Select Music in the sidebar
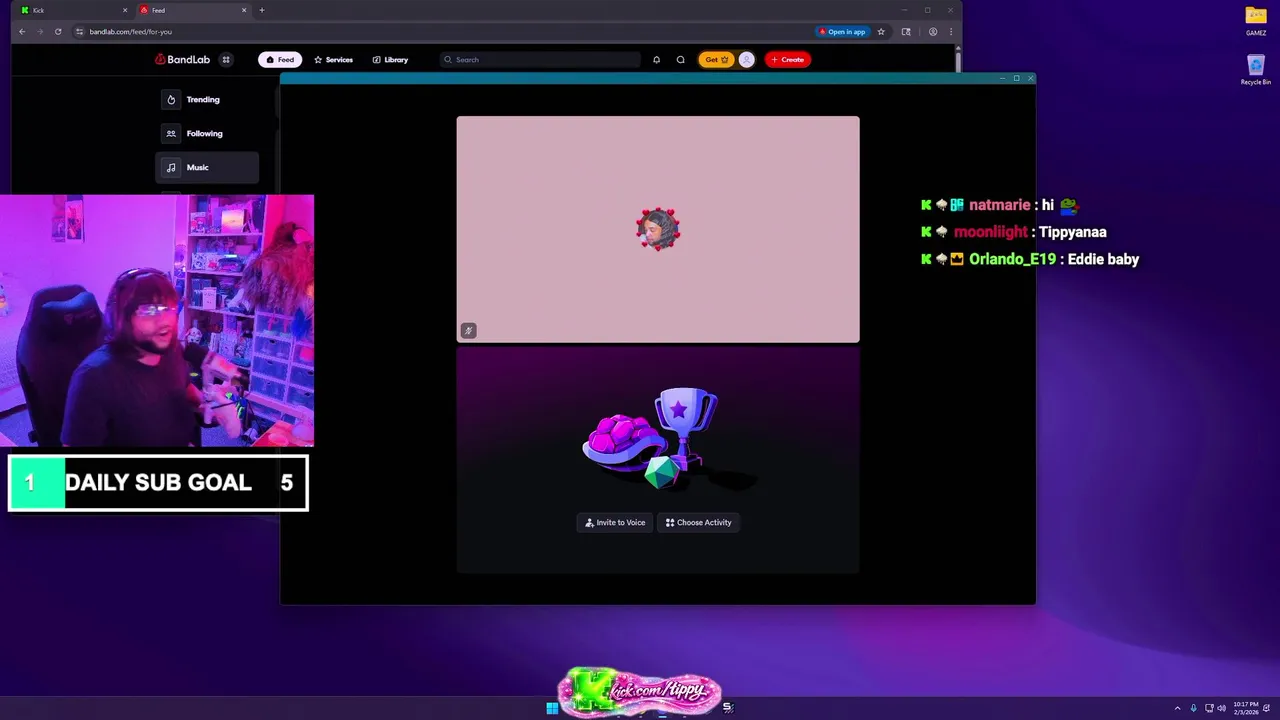Viewport: 1280px width, 720px height. tap(208, 168)
